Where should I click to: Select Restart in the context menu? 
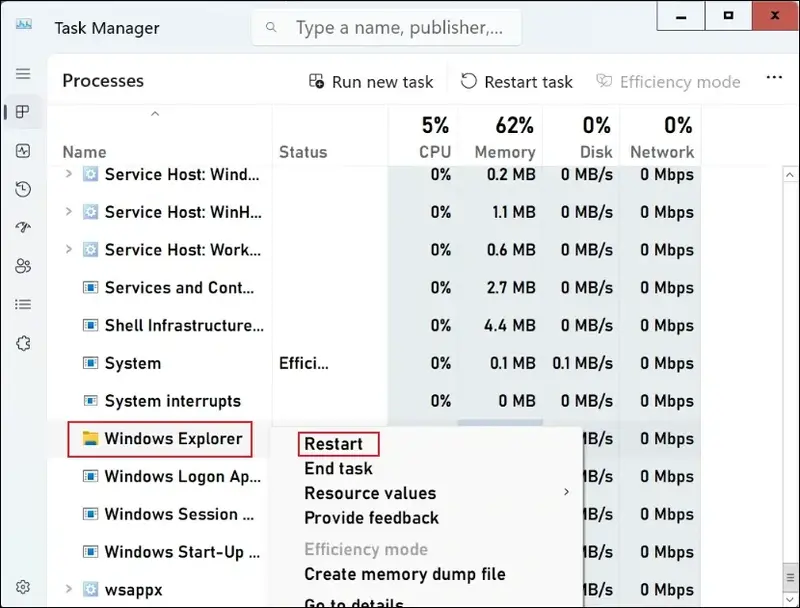(334, 444)
